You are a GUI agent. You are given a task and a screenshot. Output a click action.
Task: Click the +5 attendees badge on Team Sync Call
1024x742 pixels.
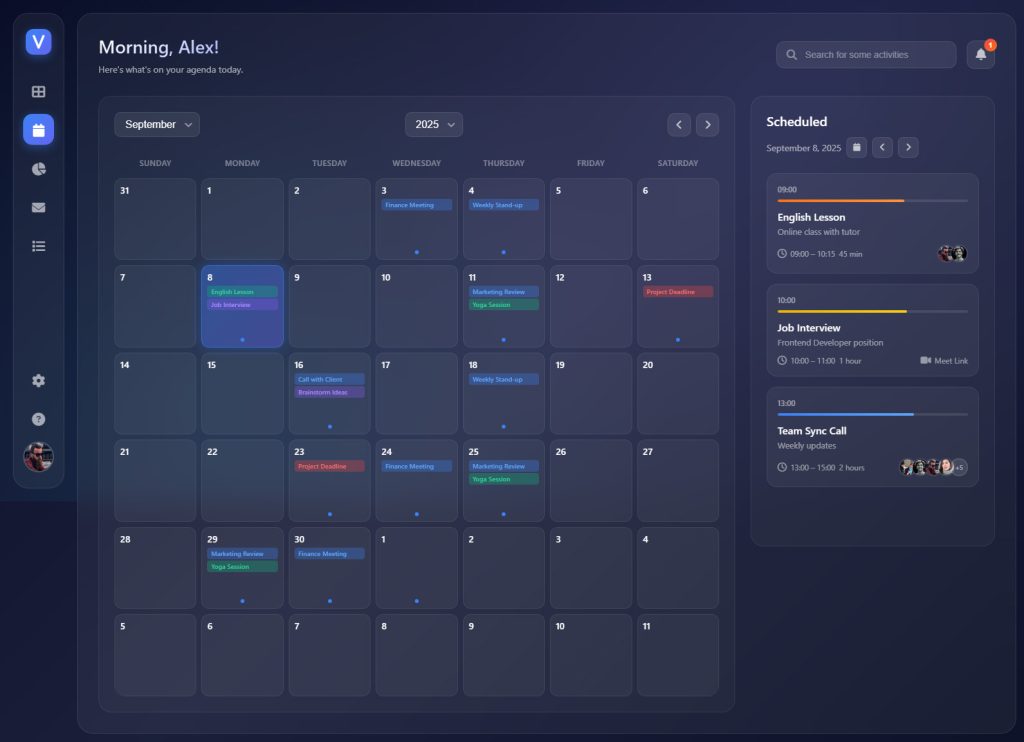[x=959, y=467]
